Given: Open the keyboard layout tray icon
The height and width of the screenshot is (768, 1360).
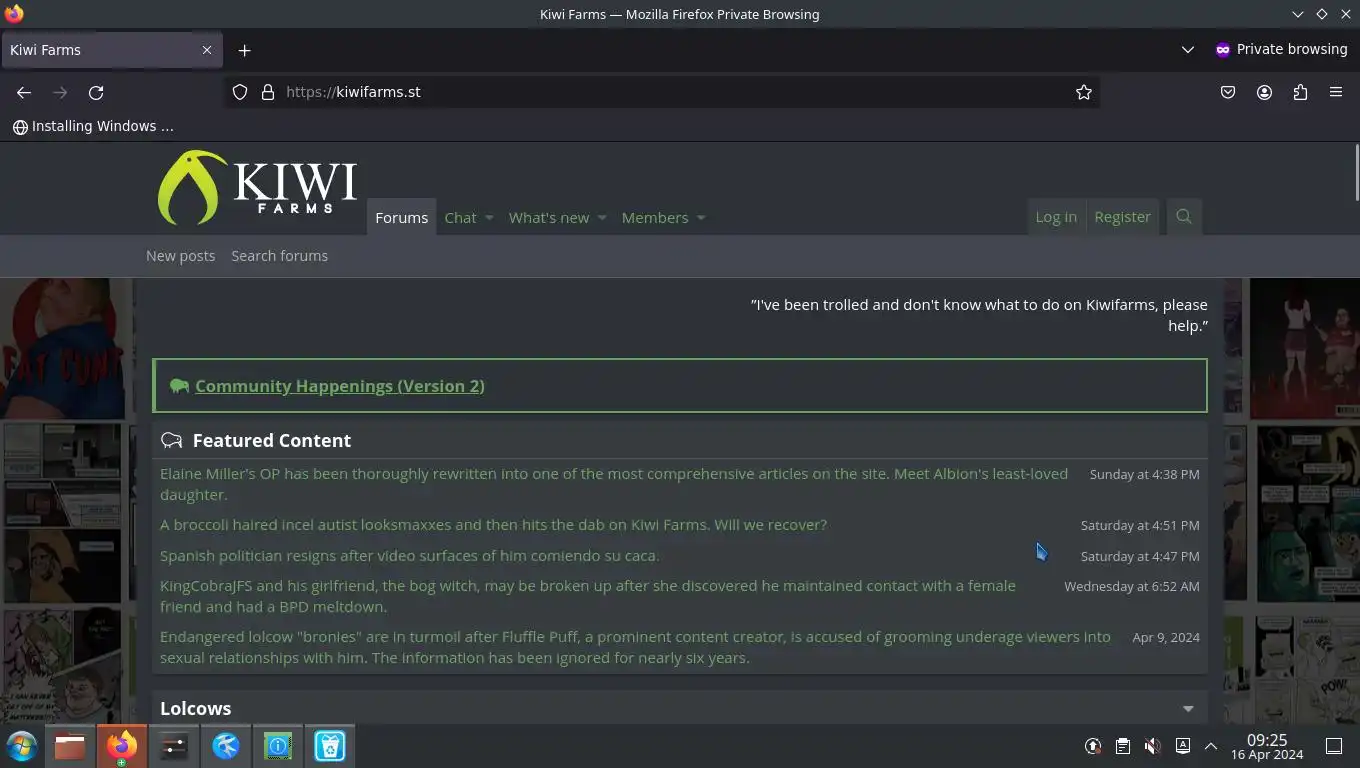Looking at the screenshot, I should 1183,746.
